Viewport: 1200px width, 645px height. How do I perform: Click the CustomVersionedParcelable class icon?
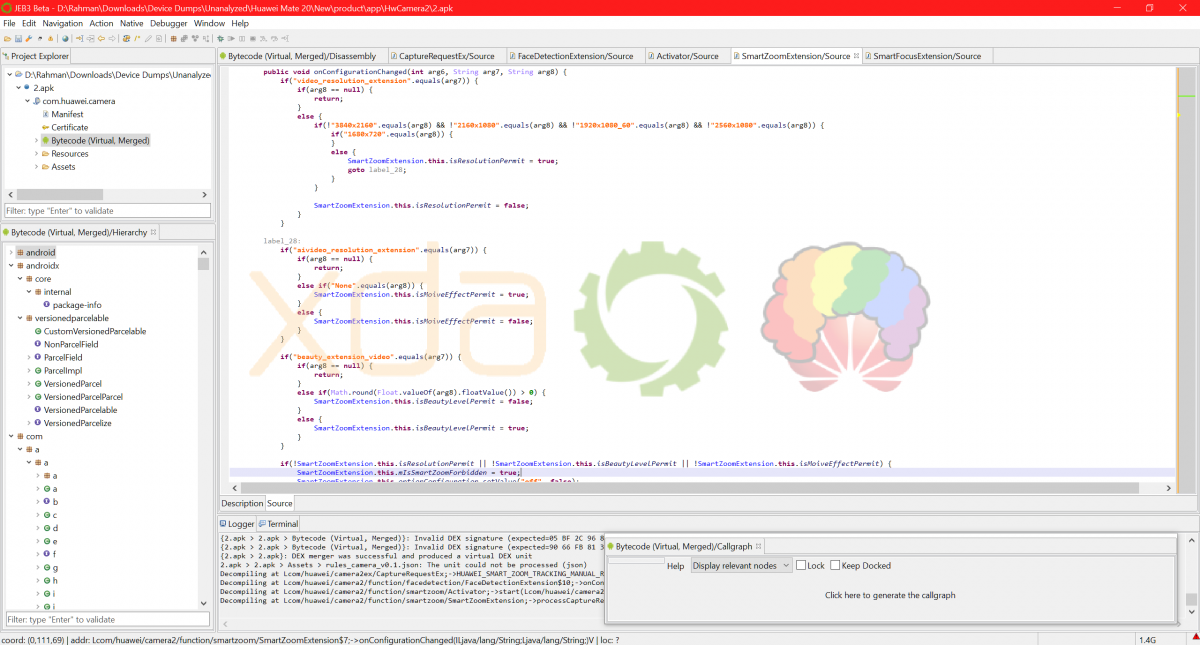pos(37,331)
